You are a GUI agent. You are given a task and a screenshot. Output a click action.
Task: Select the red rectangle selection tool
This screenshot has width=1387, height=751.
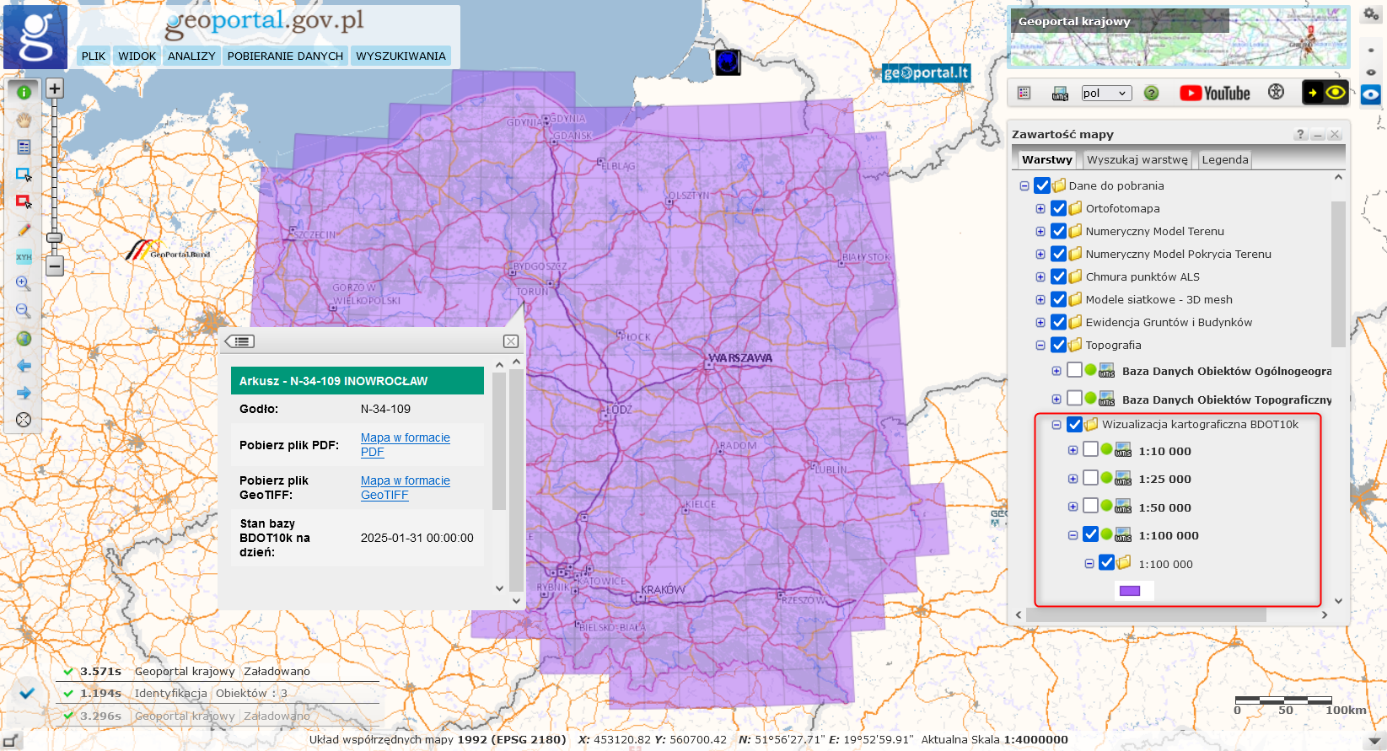tap(24, 201)
